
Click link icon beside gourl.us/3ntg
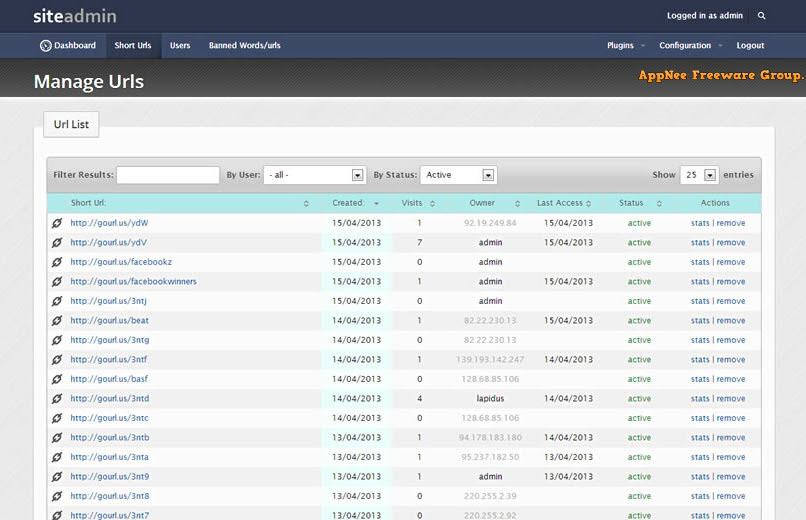(57, 340)
